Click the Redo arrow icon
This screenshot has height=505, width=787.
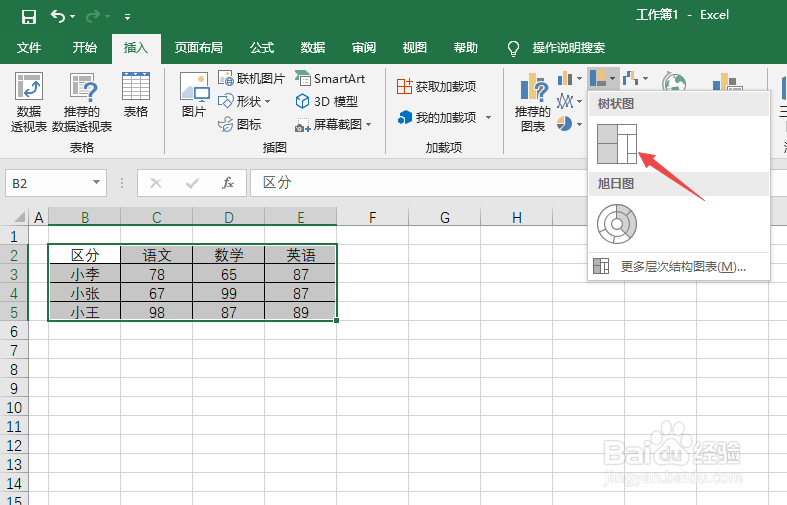pos(93,17)
